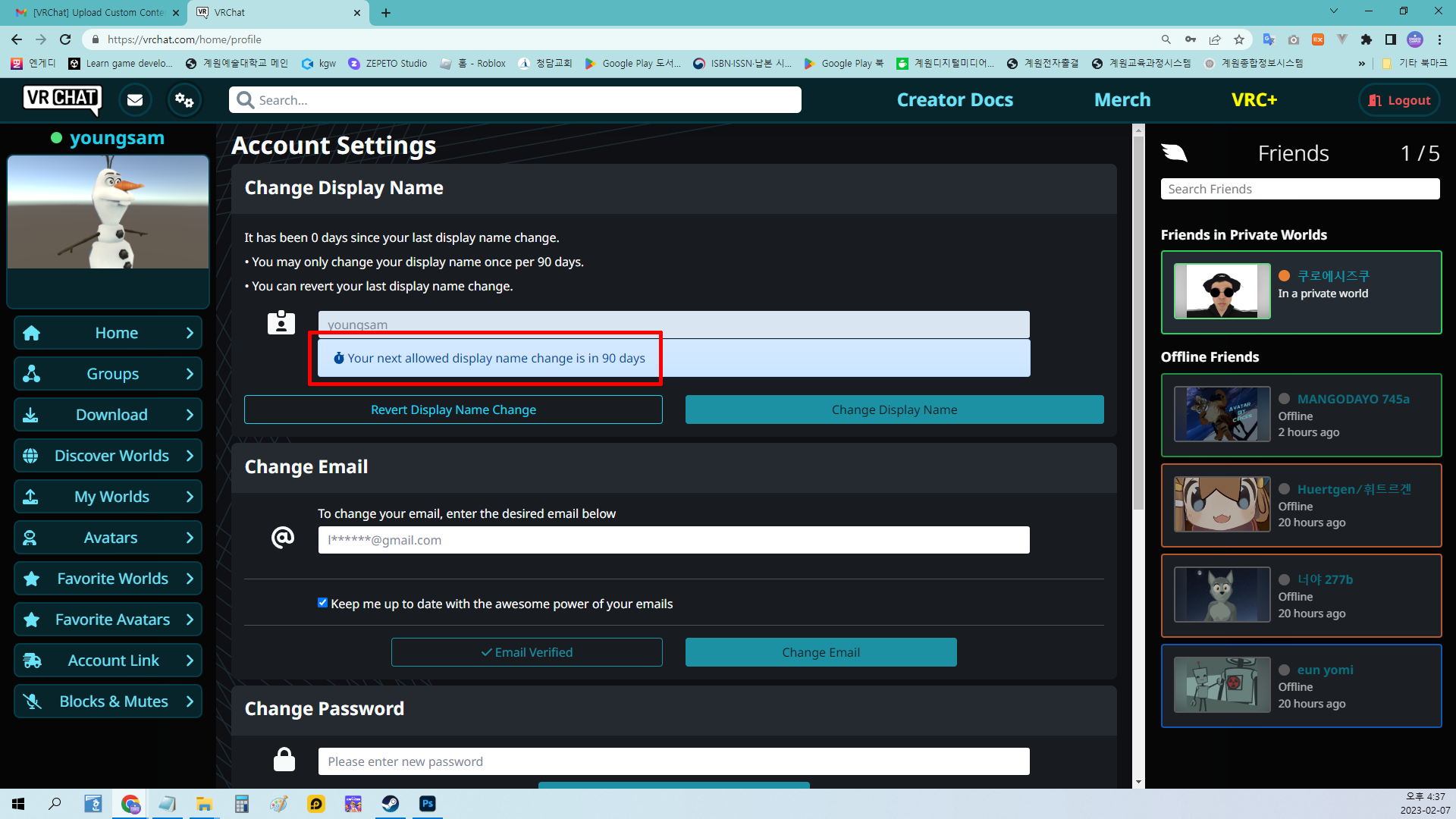Expand the Groups sidebar chevron
This screenshot has width=1456, height=819.
(x=190, y=374)
